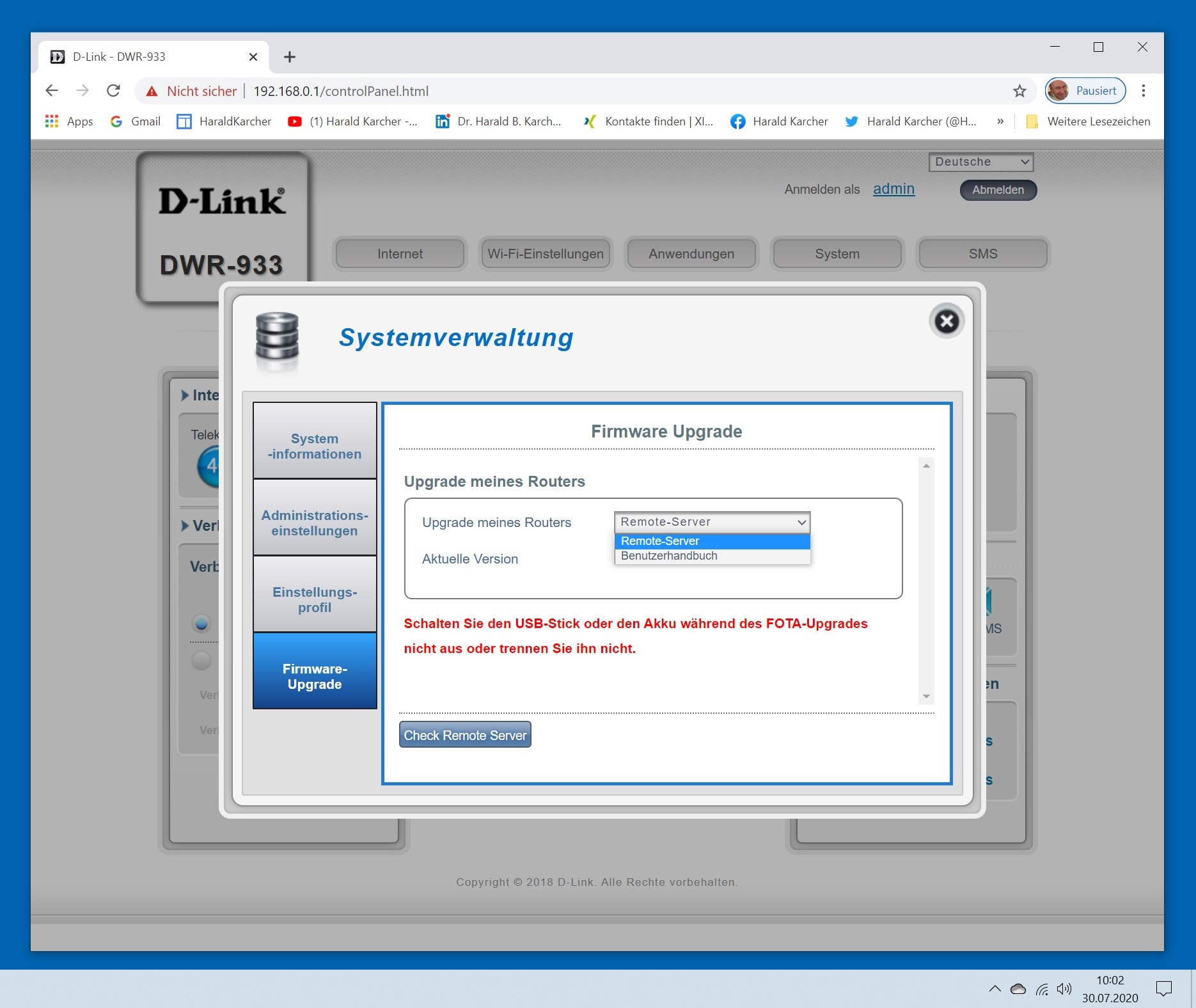This screenshot has width=1196, height=1008.
Task: Open the Deutsche language dropdown
Action: (981, 162)
